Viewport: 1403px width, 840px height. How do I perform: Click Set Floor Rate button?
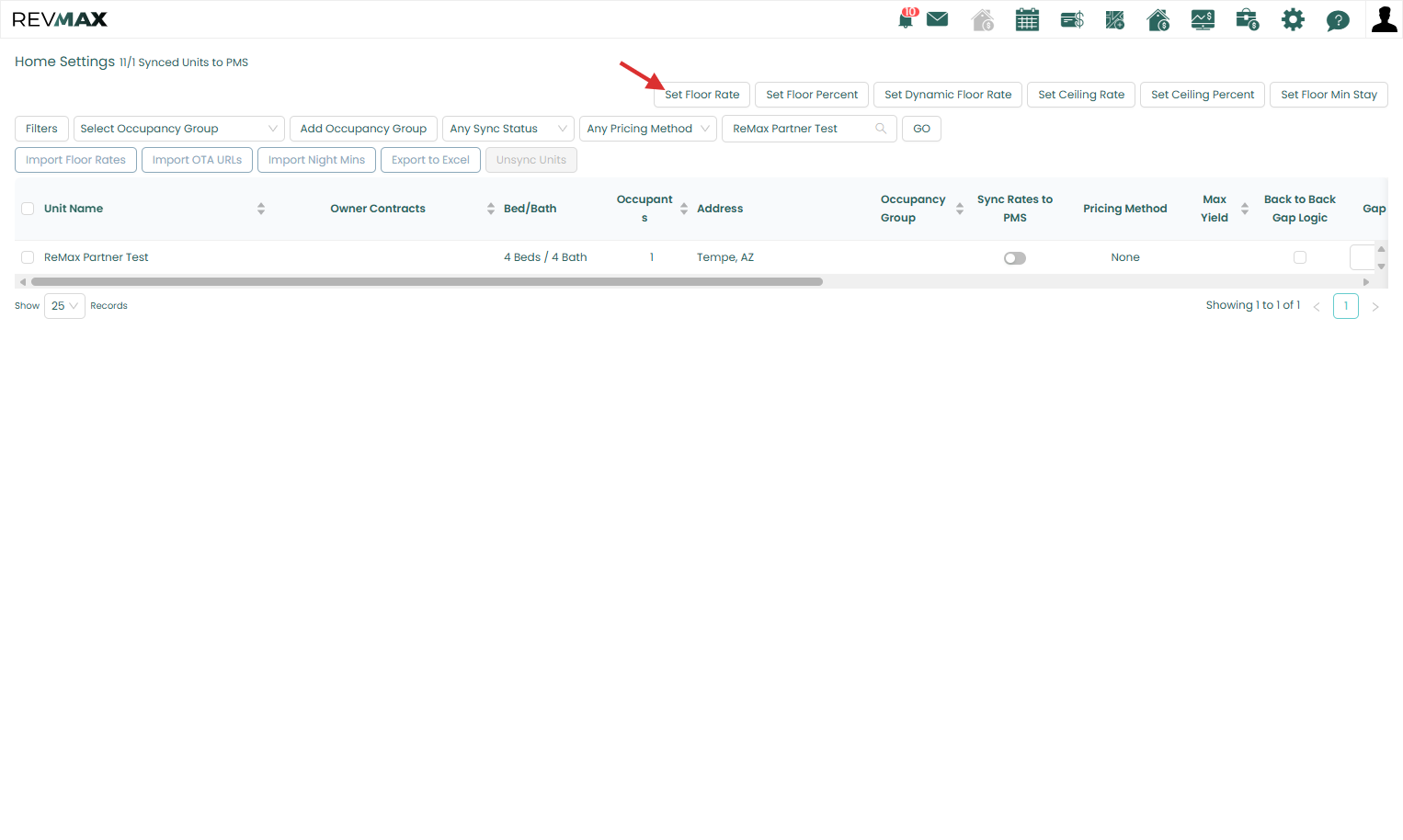click(x=702, y=95)
